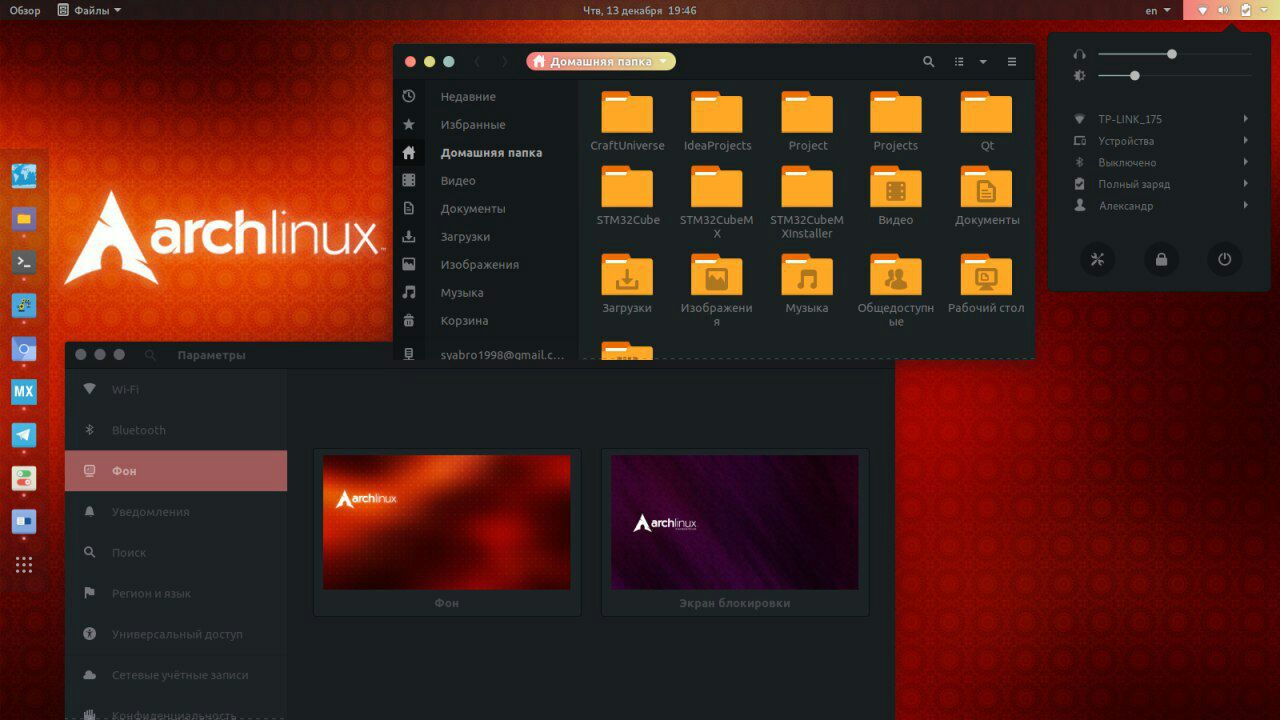The height and width of the screenshot is (720, 1280).
Task: Adjust the brightness slider in status menu
Action: tap(1174, 75)
